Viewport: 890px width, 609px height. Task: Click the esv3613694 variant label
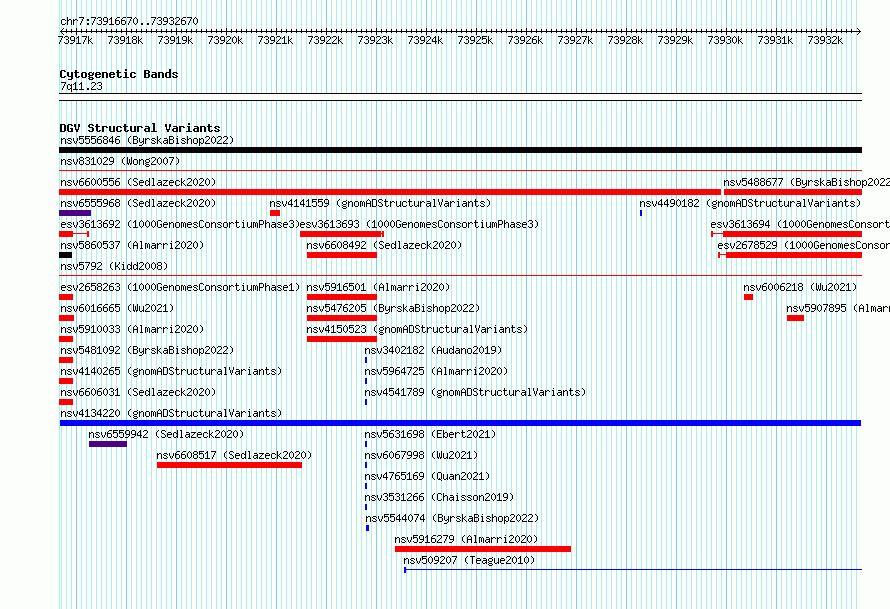(x=800, y=224)
